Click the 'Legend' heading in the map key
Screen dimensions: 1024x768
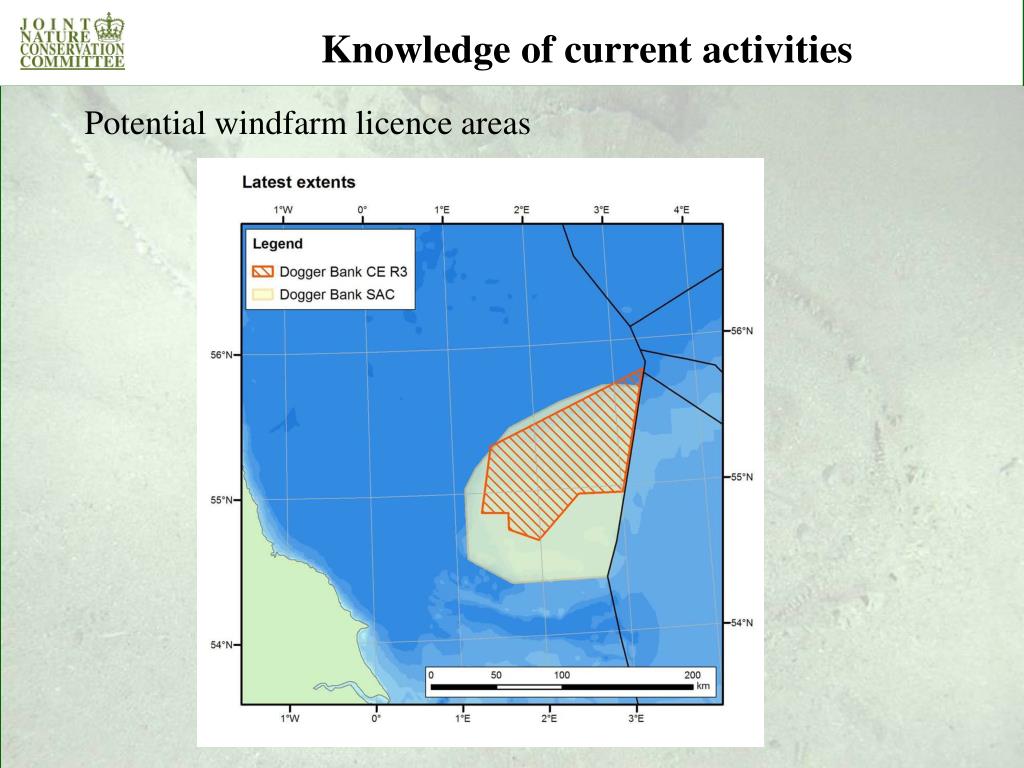coord(278,244)
